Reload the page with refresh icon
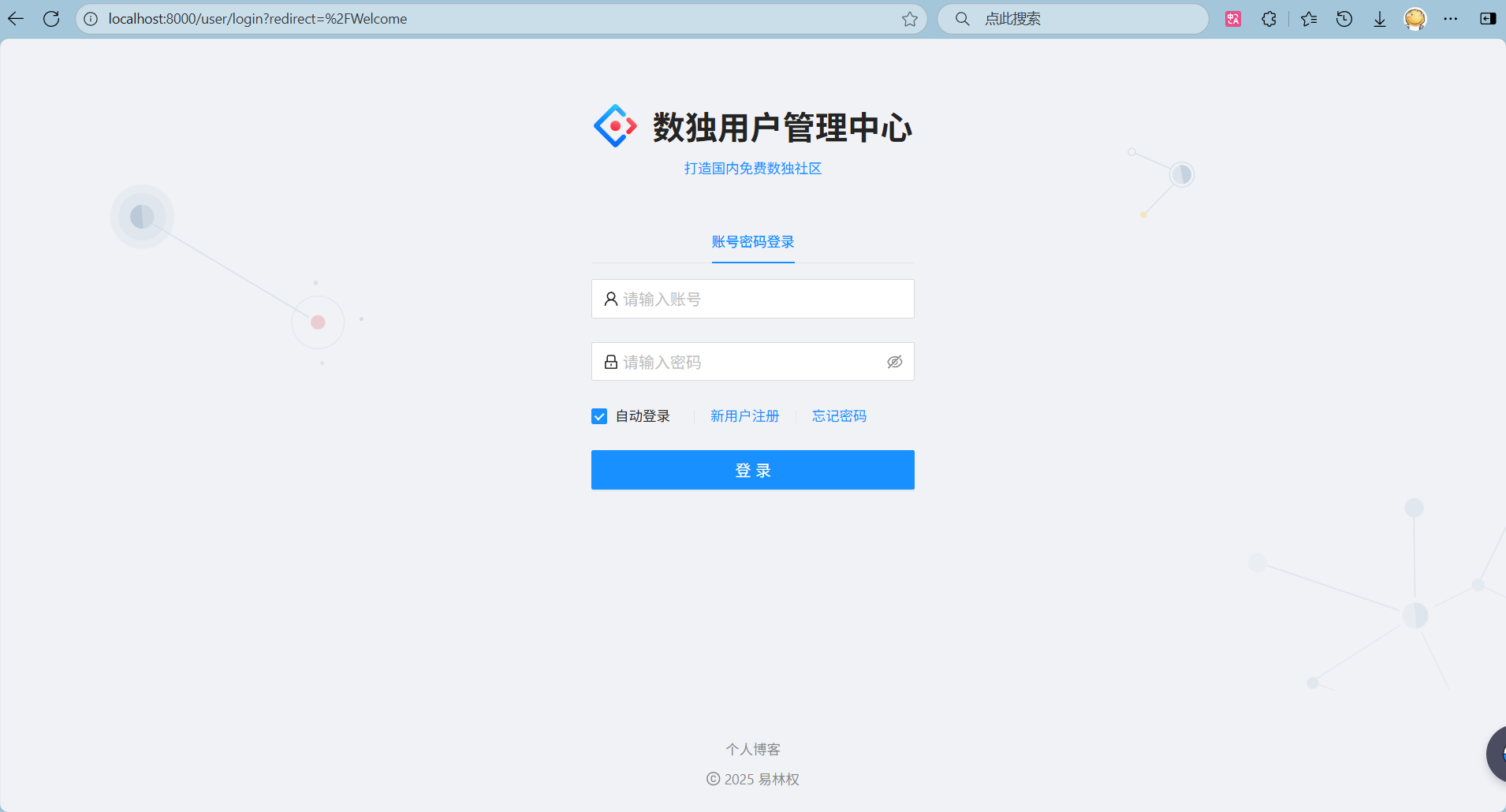This screenshot has width=1506, height=812. 51,19
